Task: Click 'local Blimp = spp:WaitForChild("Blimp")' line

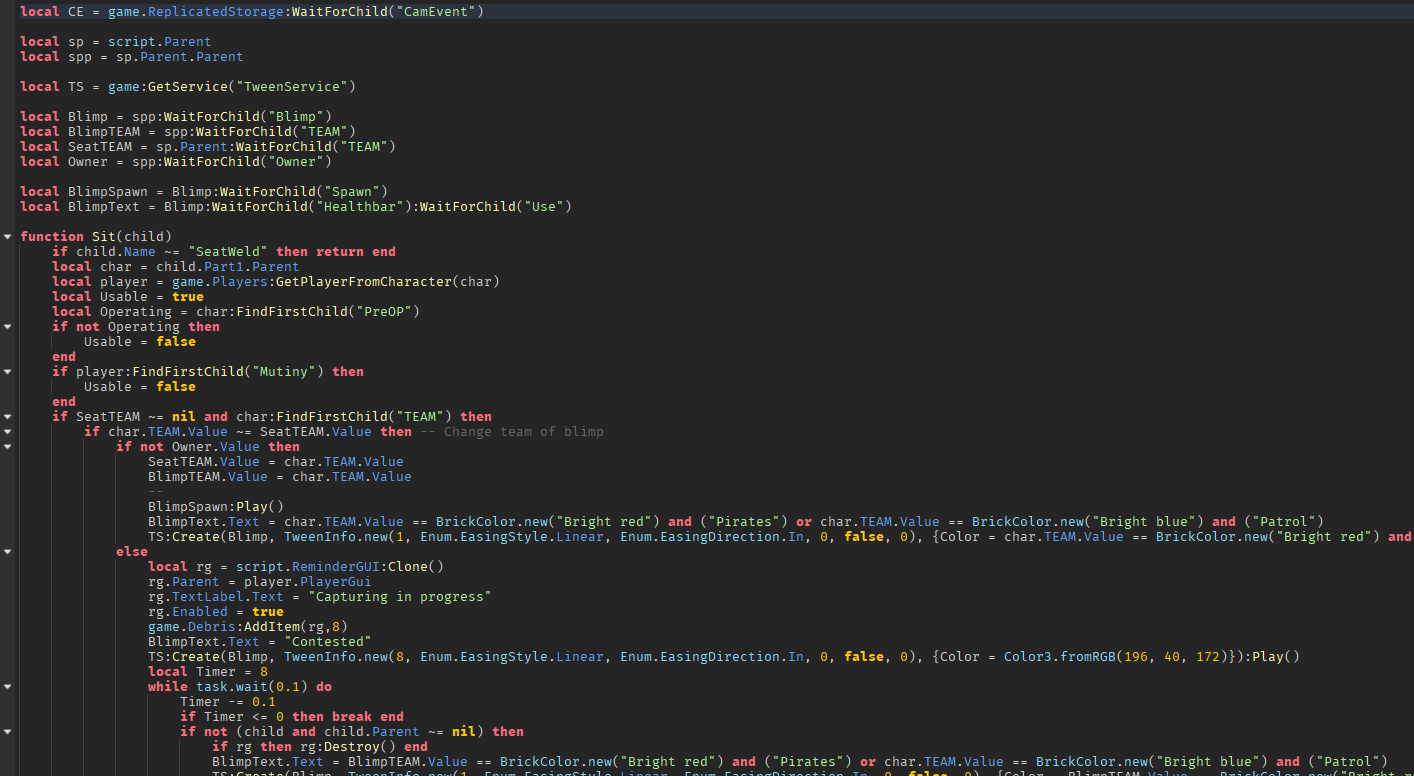Action: click(x=176, y=117)
